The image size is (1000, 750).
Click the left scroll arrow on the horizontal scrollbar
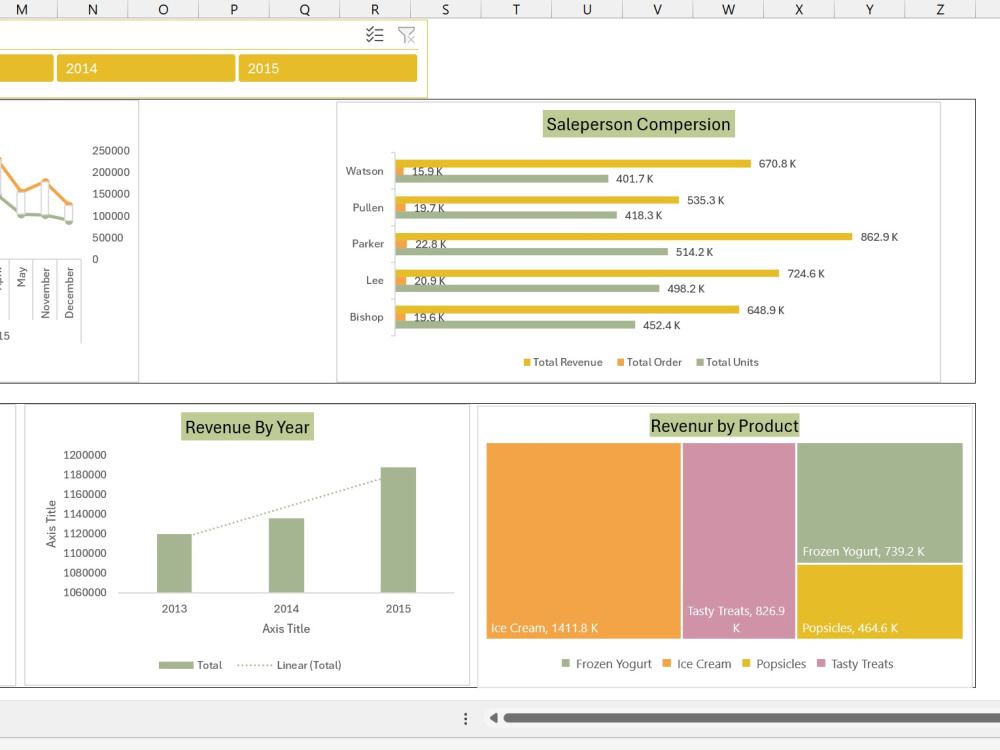(x=492, y=717)
